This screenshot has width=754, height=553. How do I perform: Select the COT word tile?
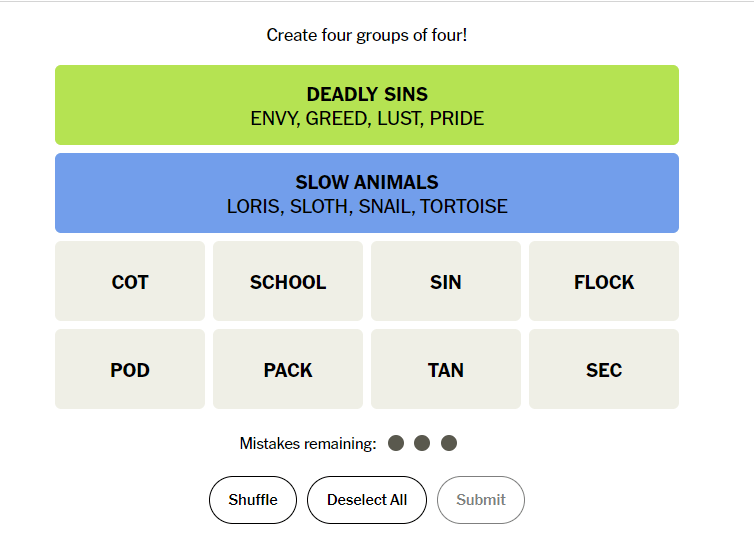[130, 282]
